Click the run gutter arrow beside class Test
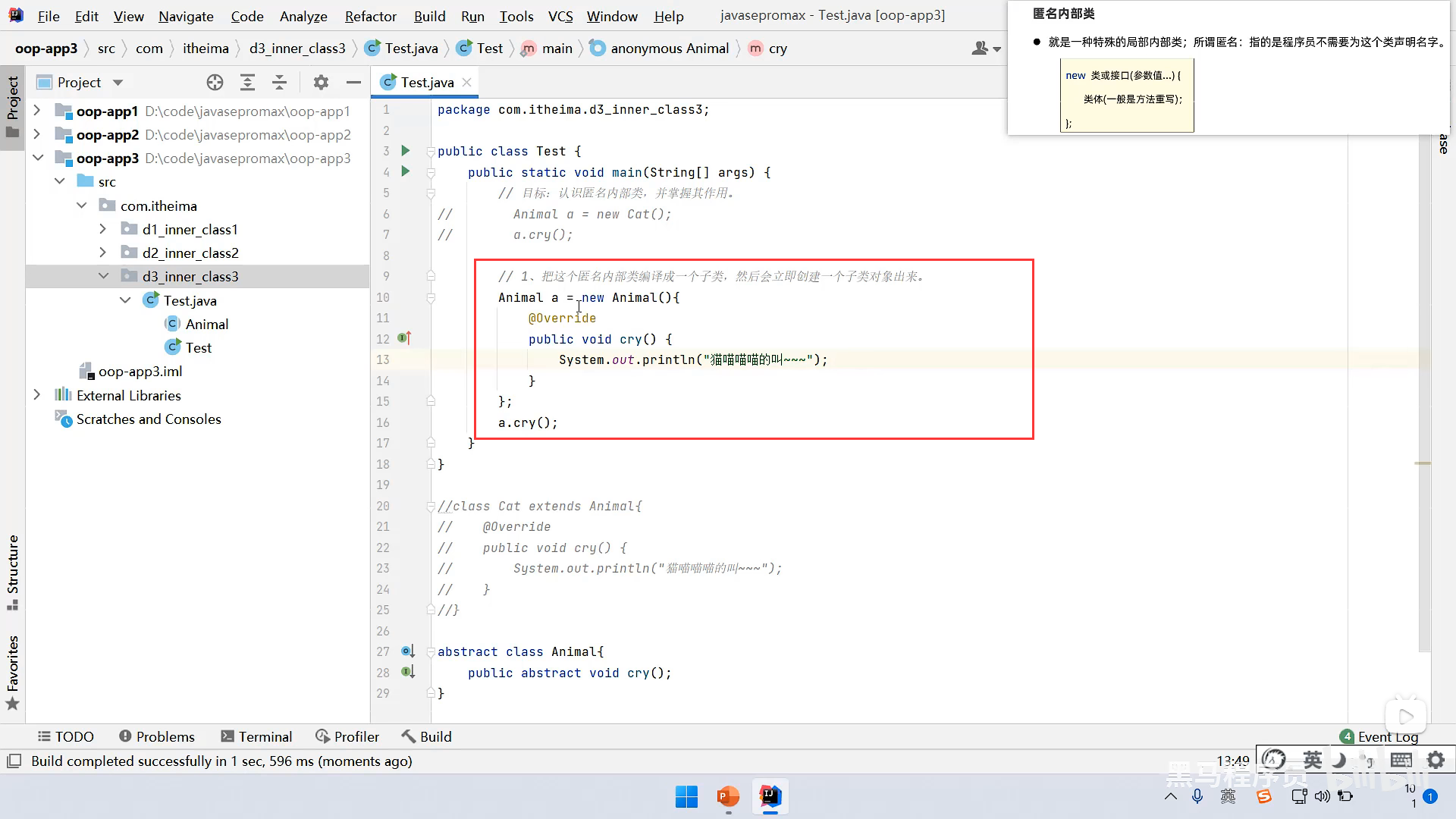1456x819 pixels. click(x=406, y=151)
